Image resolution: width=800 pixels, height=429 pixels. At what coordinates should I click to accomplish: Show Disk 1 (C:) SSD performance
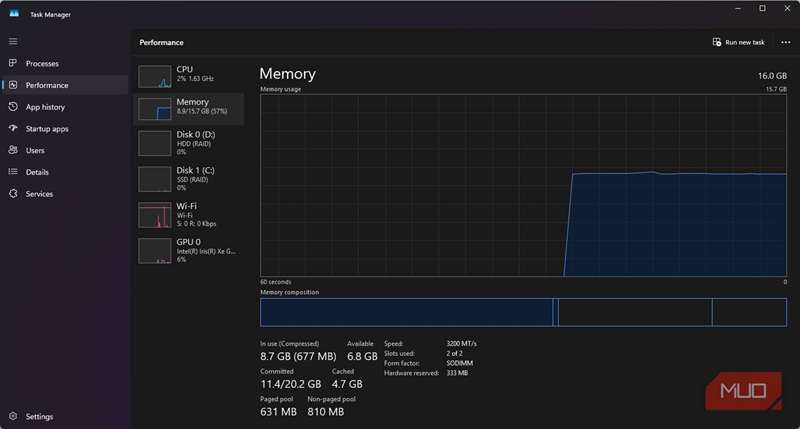tap(188, 178)
